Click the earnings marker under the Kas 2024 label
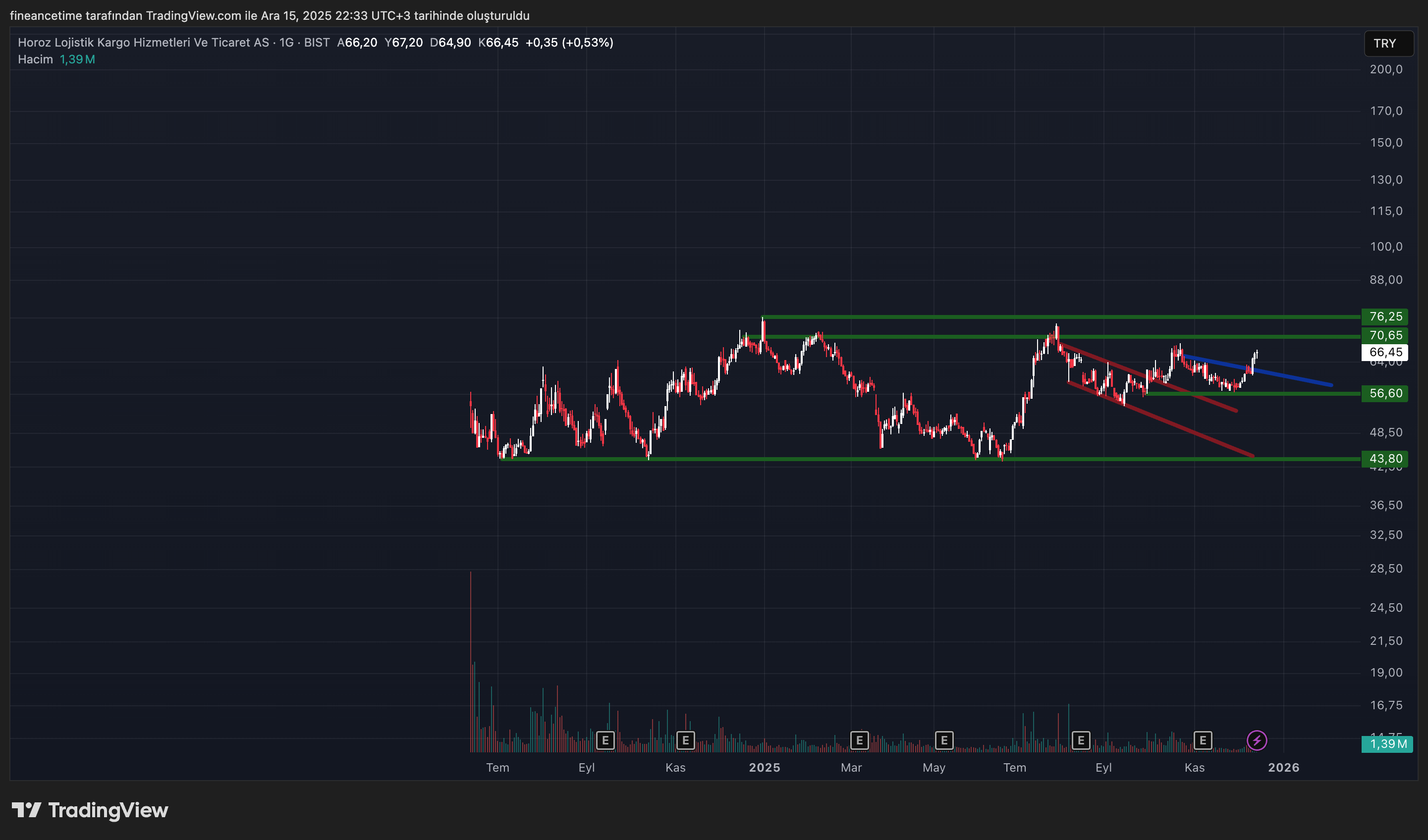1428x840 pixels. tap(686, 740)
